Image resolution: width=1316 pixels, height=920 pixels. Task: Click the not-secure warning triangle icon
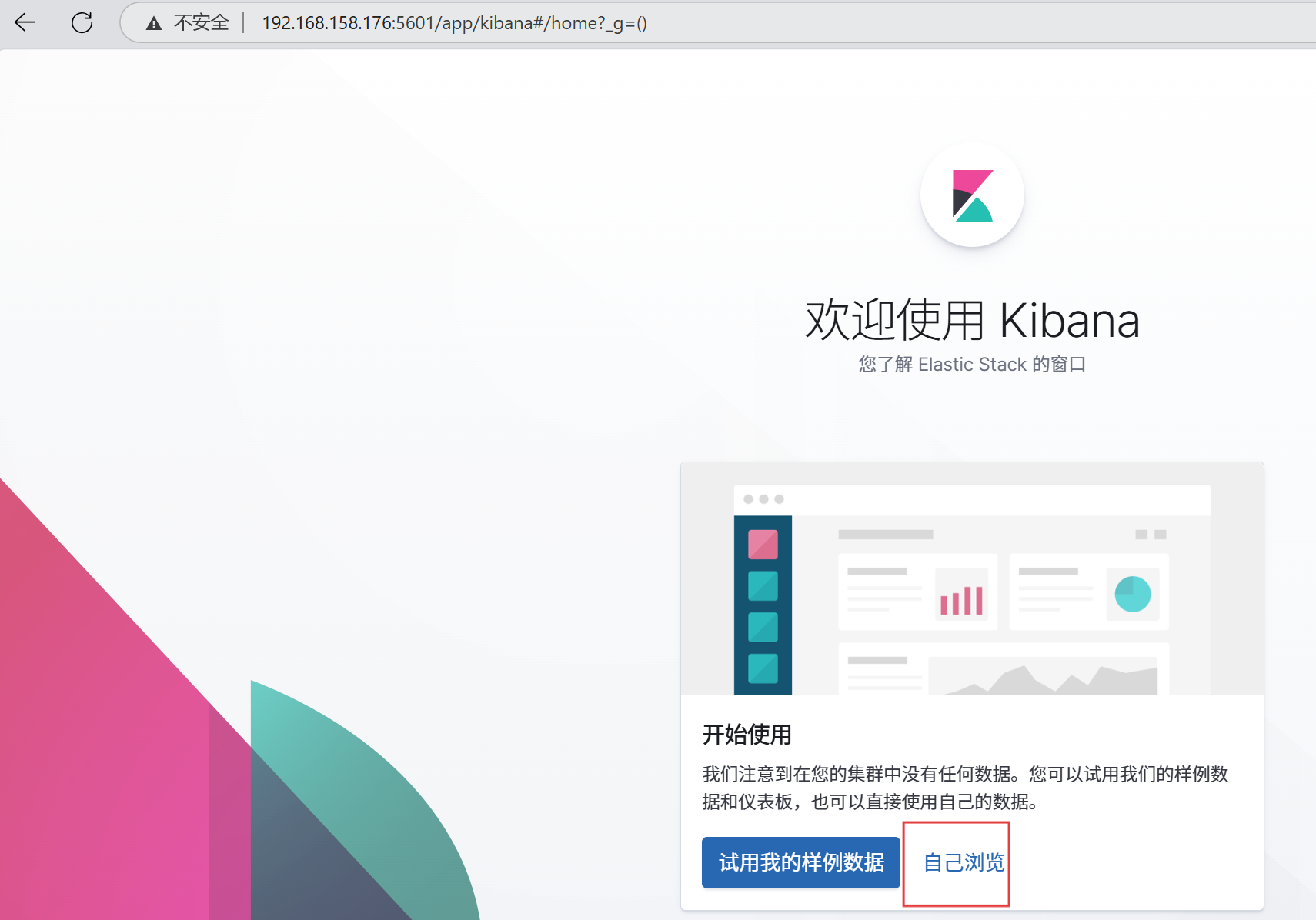click(x=154, y=24)
